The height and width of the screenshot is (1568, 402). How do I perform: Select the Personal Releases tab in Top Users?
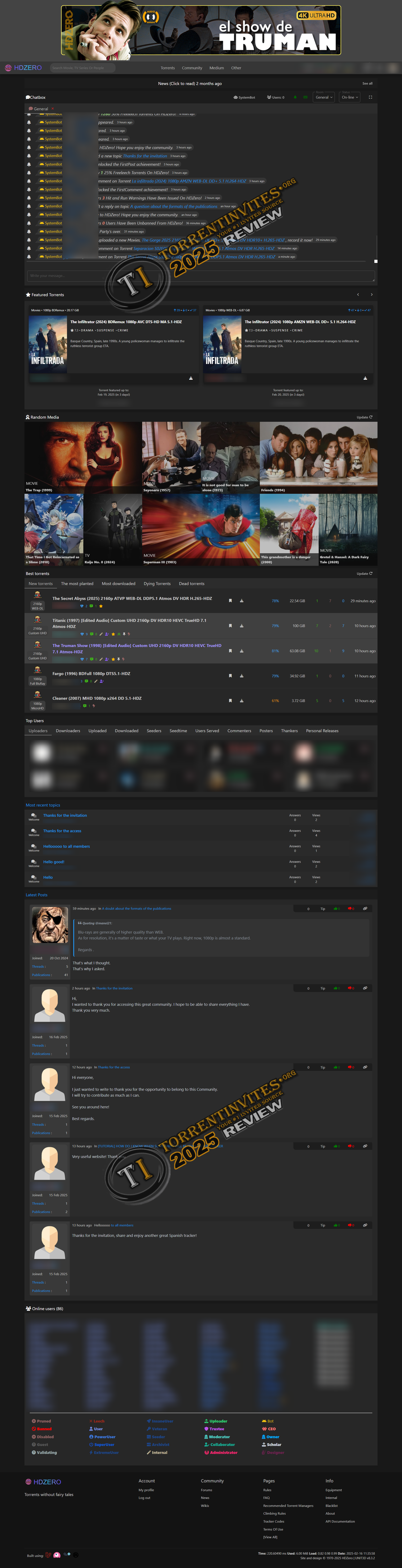[x=322, y=731]
